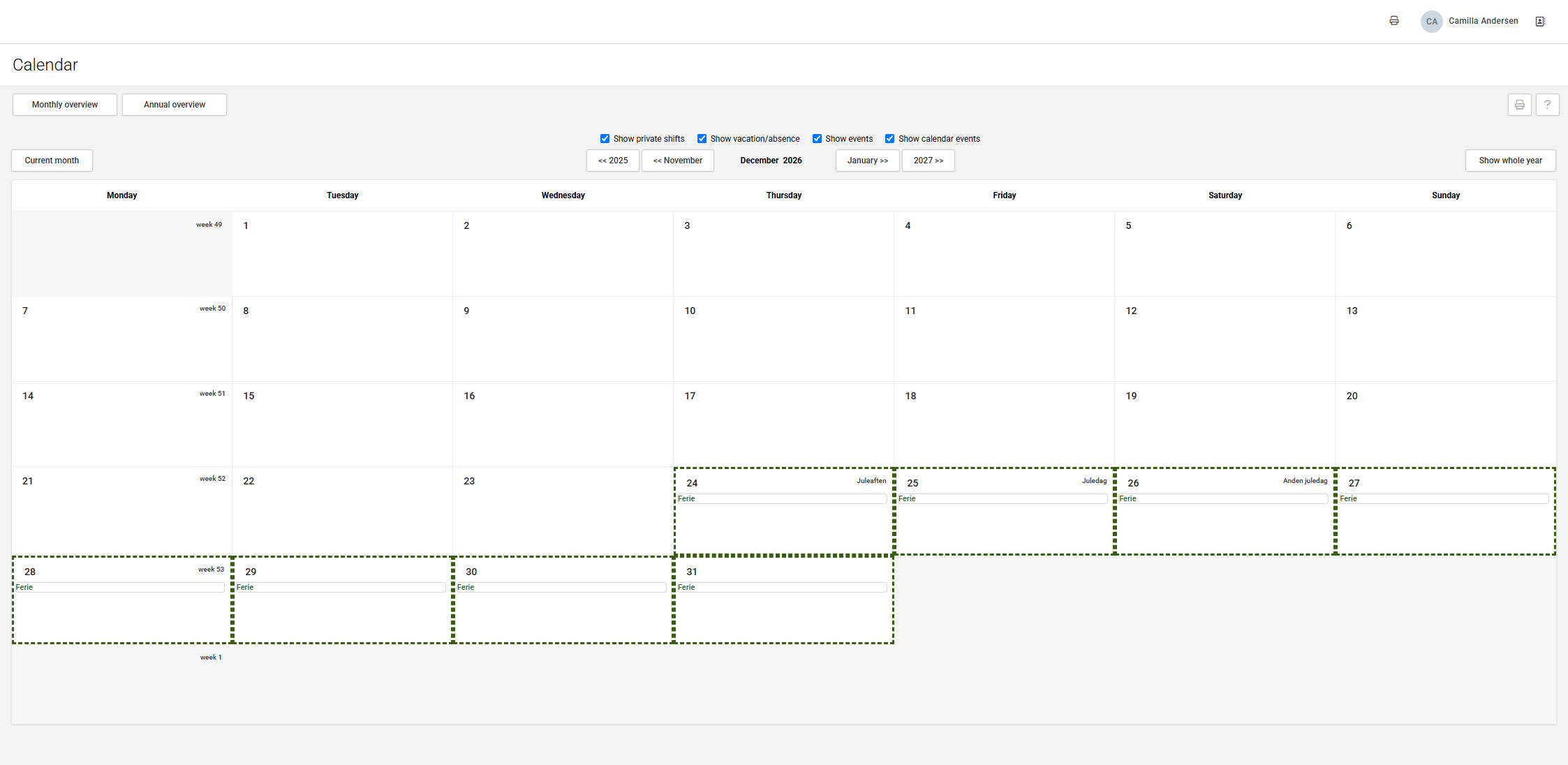The image size is (1568, 765).
Task: Click the Juleaften holiday label
Action: [x=871, y=481]
